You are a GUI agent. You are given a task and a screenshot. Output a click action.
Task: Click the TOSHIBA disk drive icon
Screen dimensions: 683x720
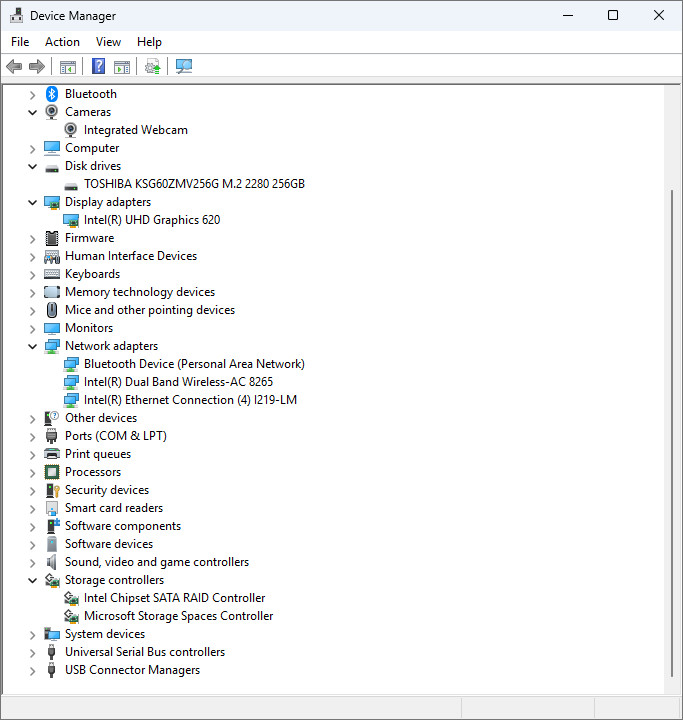click(71, 186)
